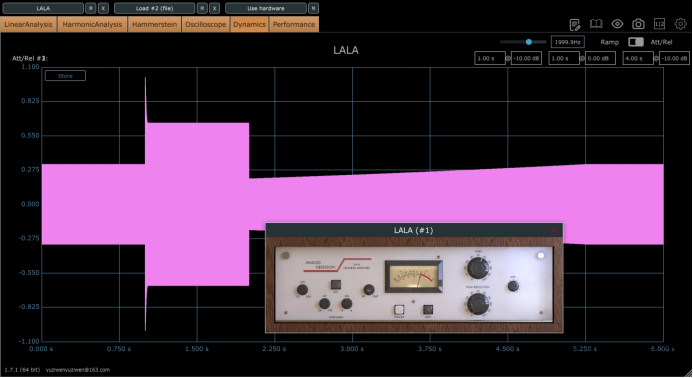Switch the Ramp / Att/Rel toggle
This screenshot has height=378, width=693.
[x=636, y=42]
